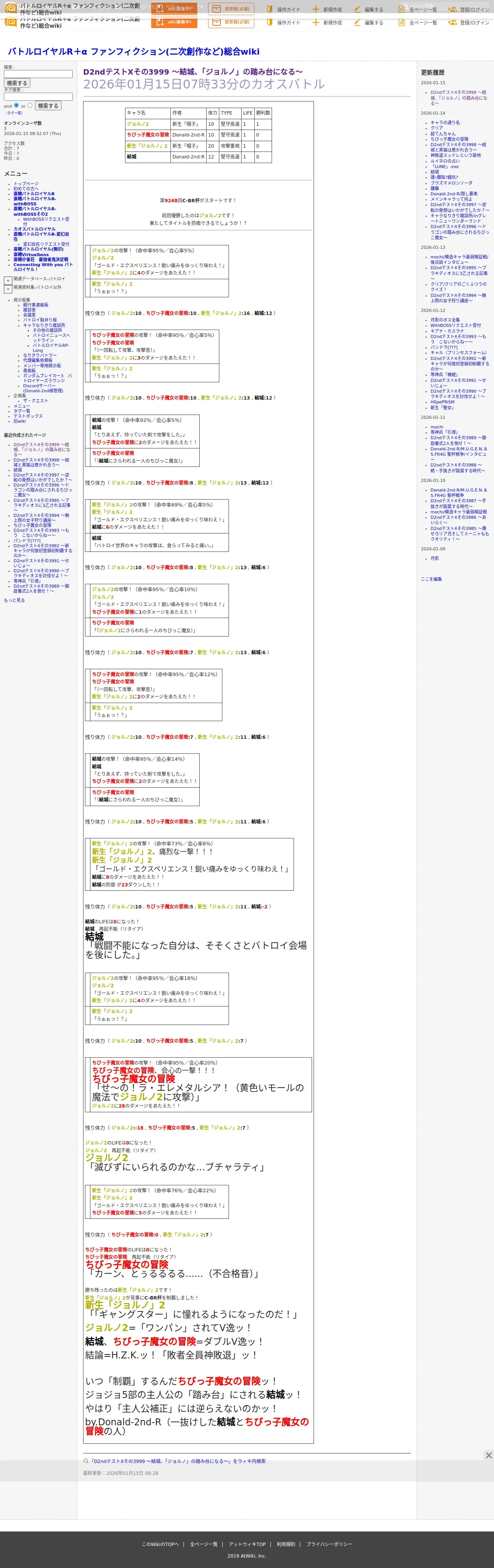This screenshot has height=1568, width=494.
Task: Open ザ・クエスト under 企画集
Action: point(35,400)
